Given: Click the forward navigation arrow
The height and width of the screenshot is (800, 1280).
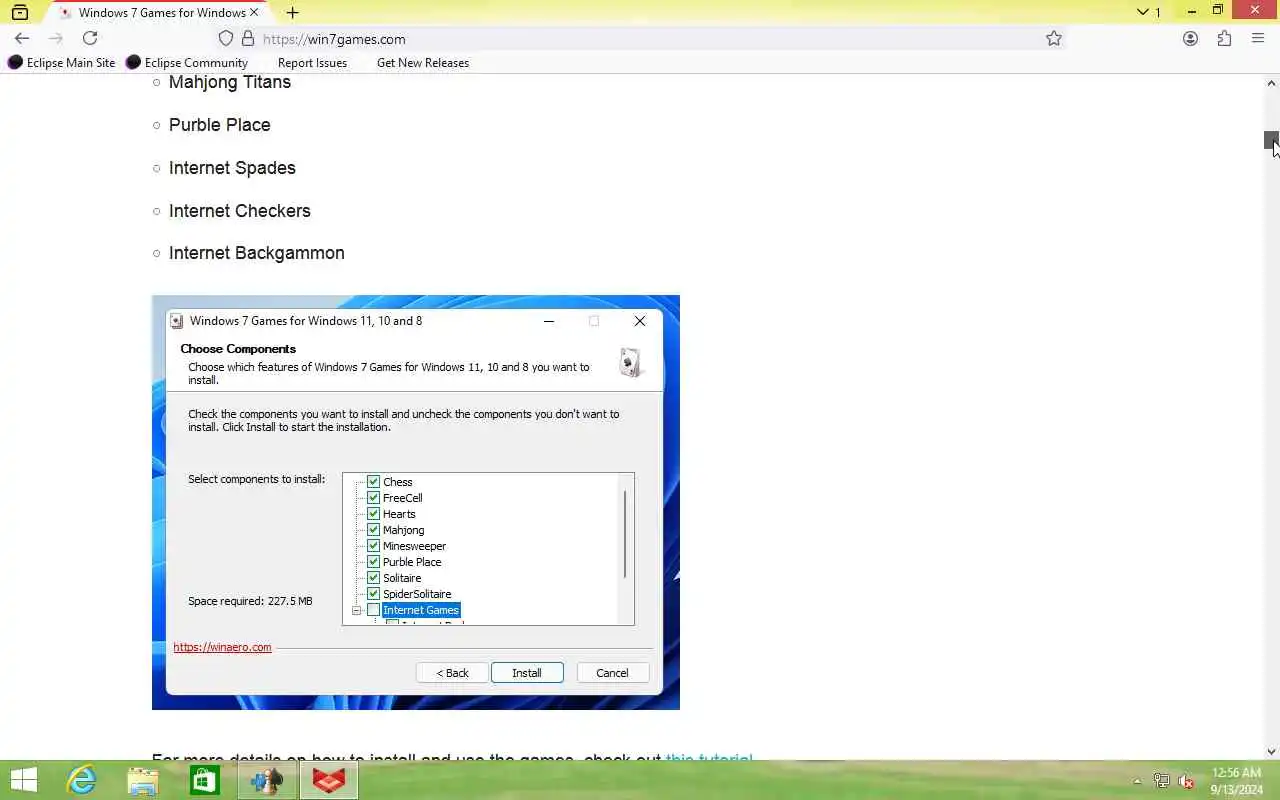Looking at the screenshot, I should point(56,38).
